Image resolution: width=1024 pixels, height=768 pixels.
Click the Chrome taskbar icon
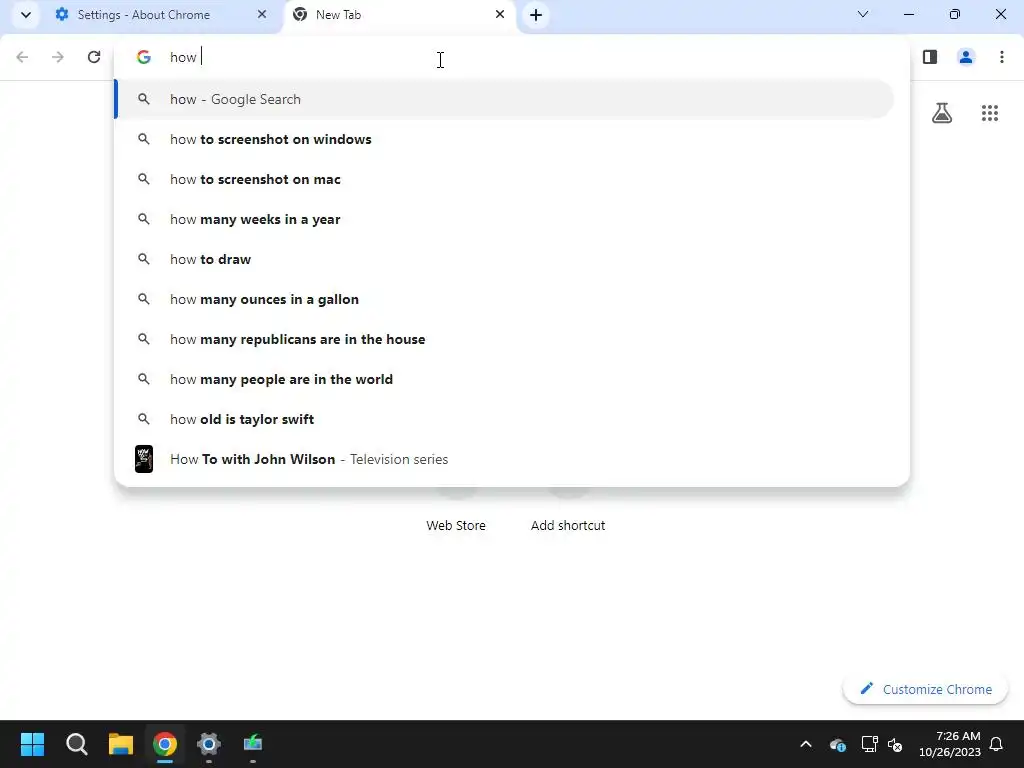[165, 744]
